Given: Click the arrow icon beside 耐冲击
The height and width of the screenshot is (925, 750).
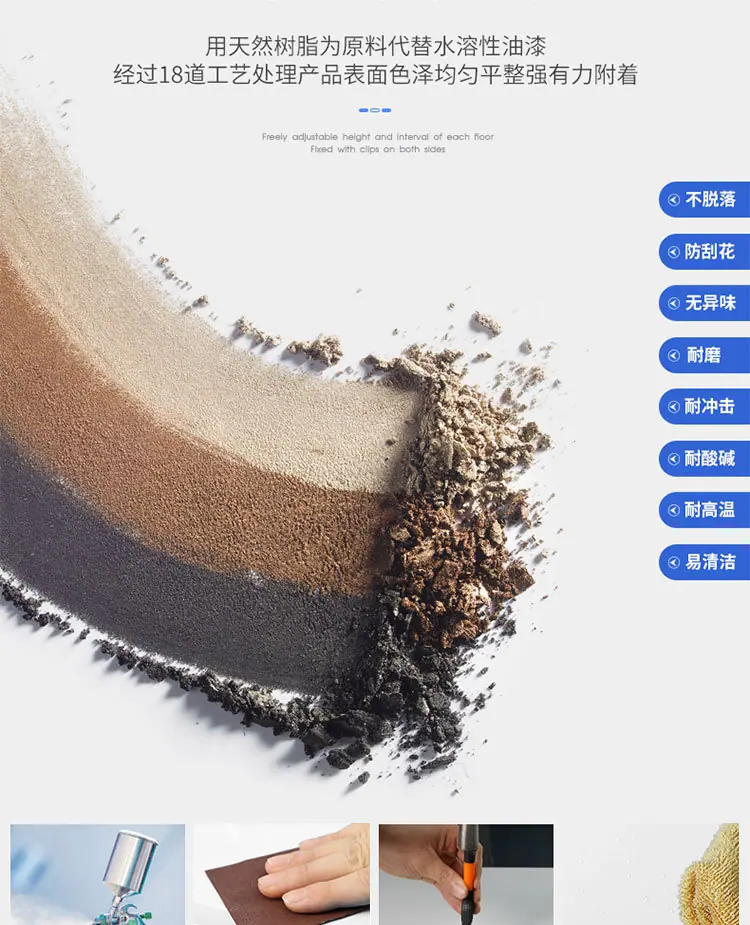Looking at the screenshot, I should [x=673, y=406].
